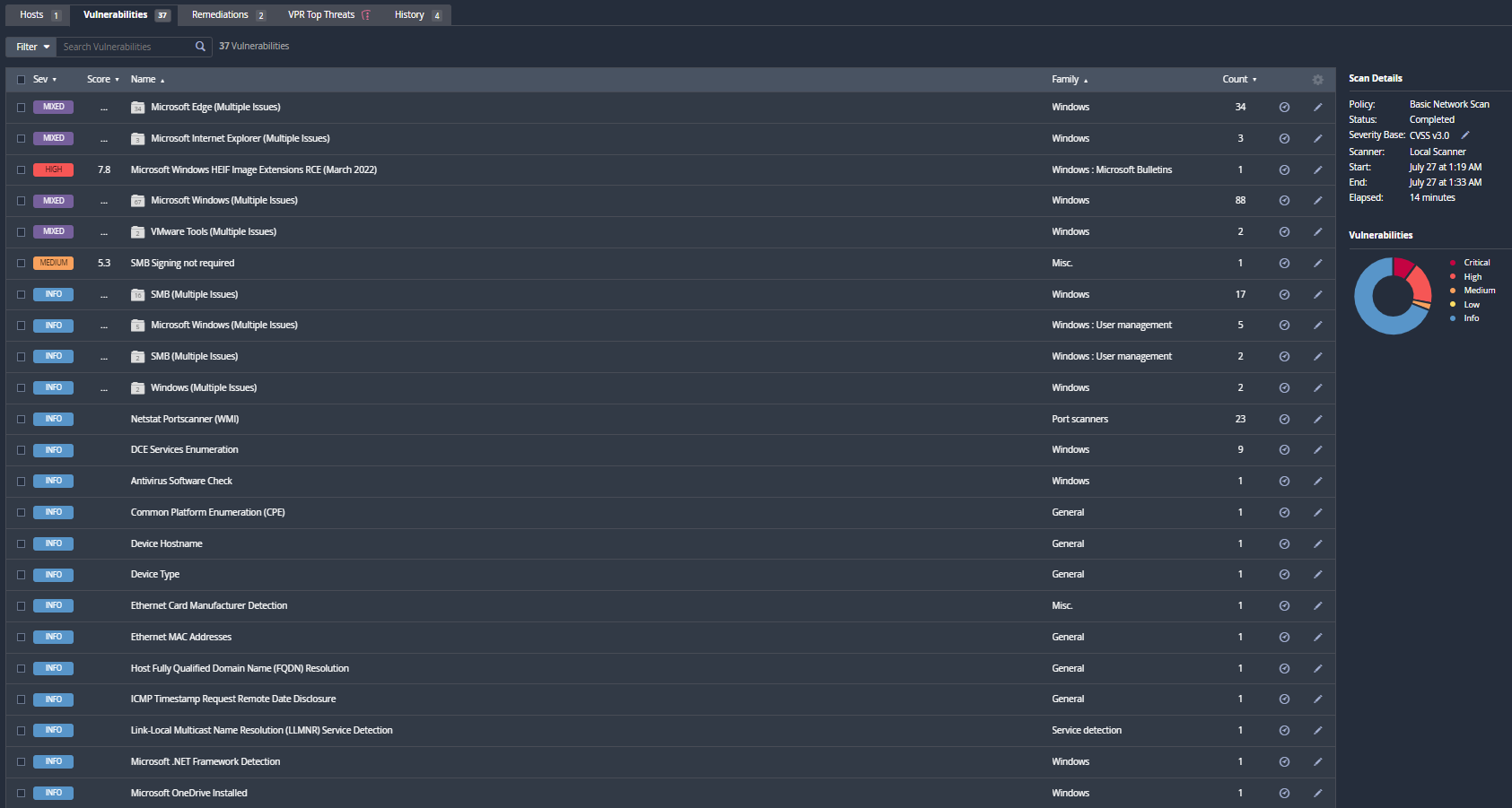Open the SMB Signing not required vulnerability

coord(182,263)
